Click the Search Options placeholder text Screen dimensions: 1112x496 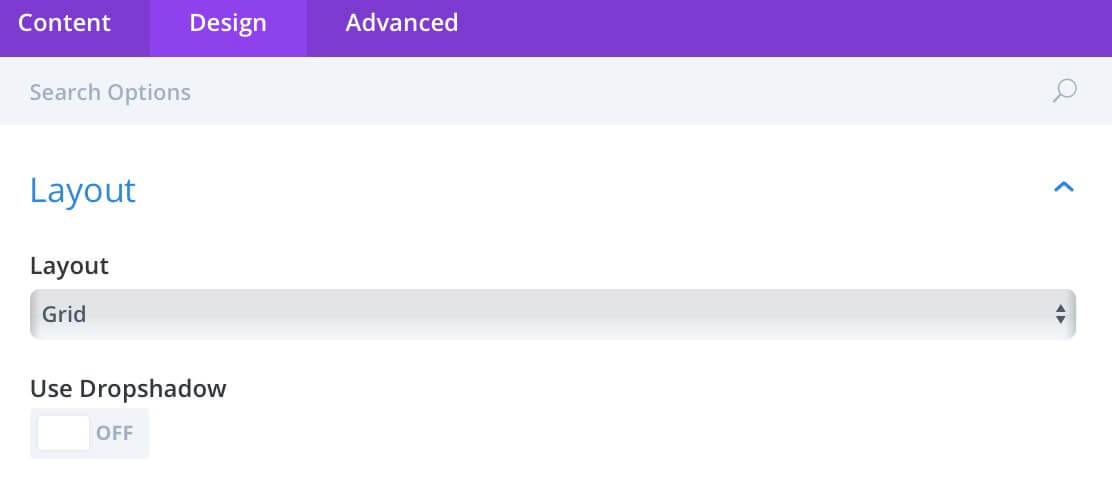(x=110, y=92)
